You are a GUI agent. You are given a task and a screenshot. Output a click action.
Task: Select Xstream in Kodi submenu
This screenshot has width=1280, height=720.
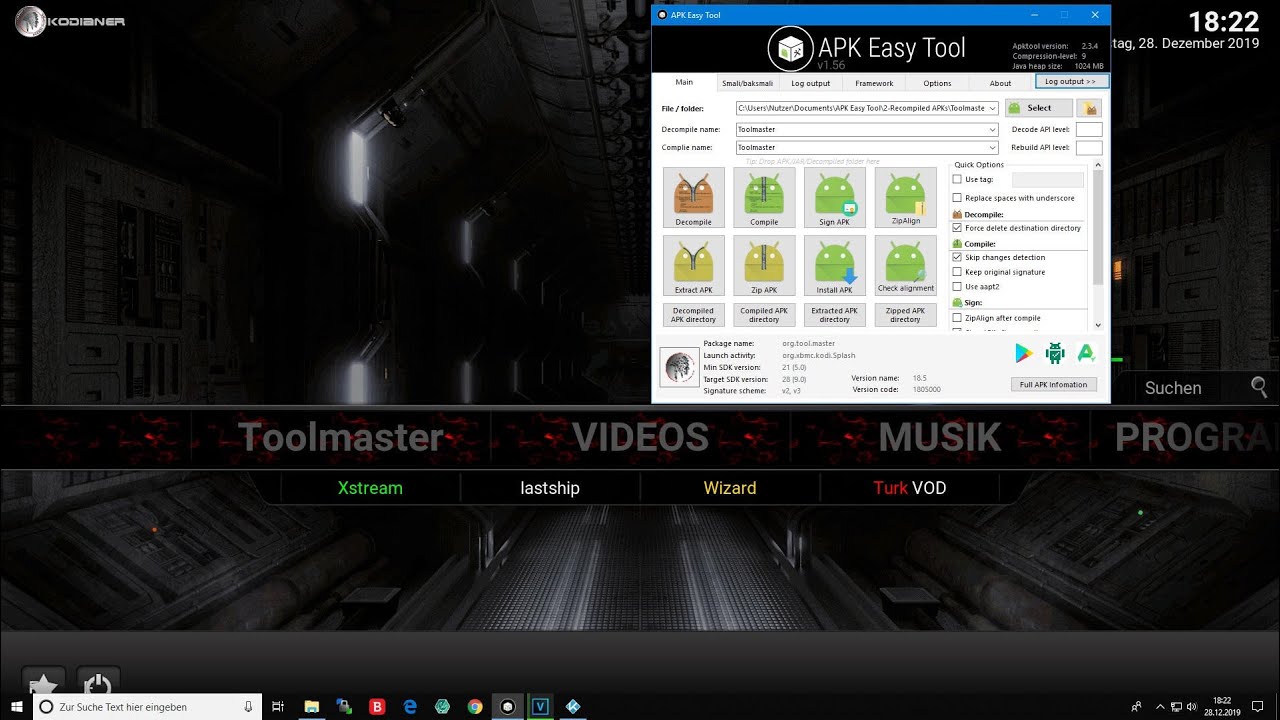coord(370,488)
